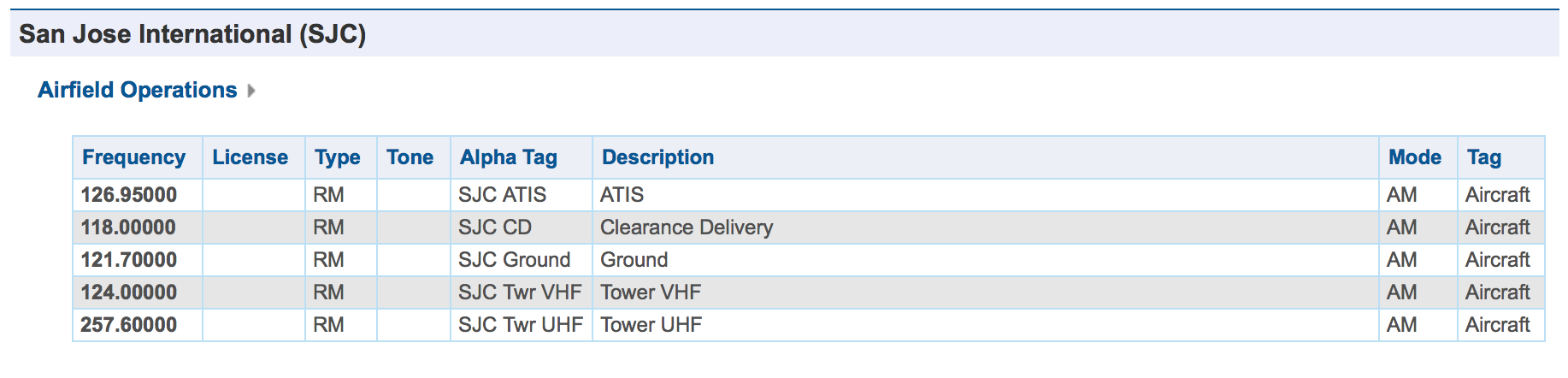The height and width of the screenshot is (378, 1568).
Task: Sort by the Description column header
Action: pos(657,157)
